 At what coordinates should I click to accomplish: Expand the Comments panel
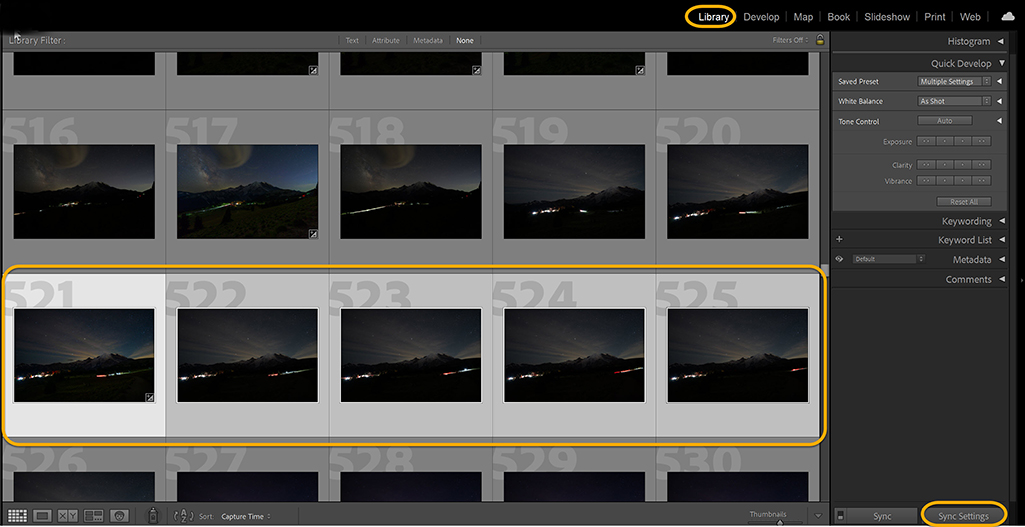1001,279
